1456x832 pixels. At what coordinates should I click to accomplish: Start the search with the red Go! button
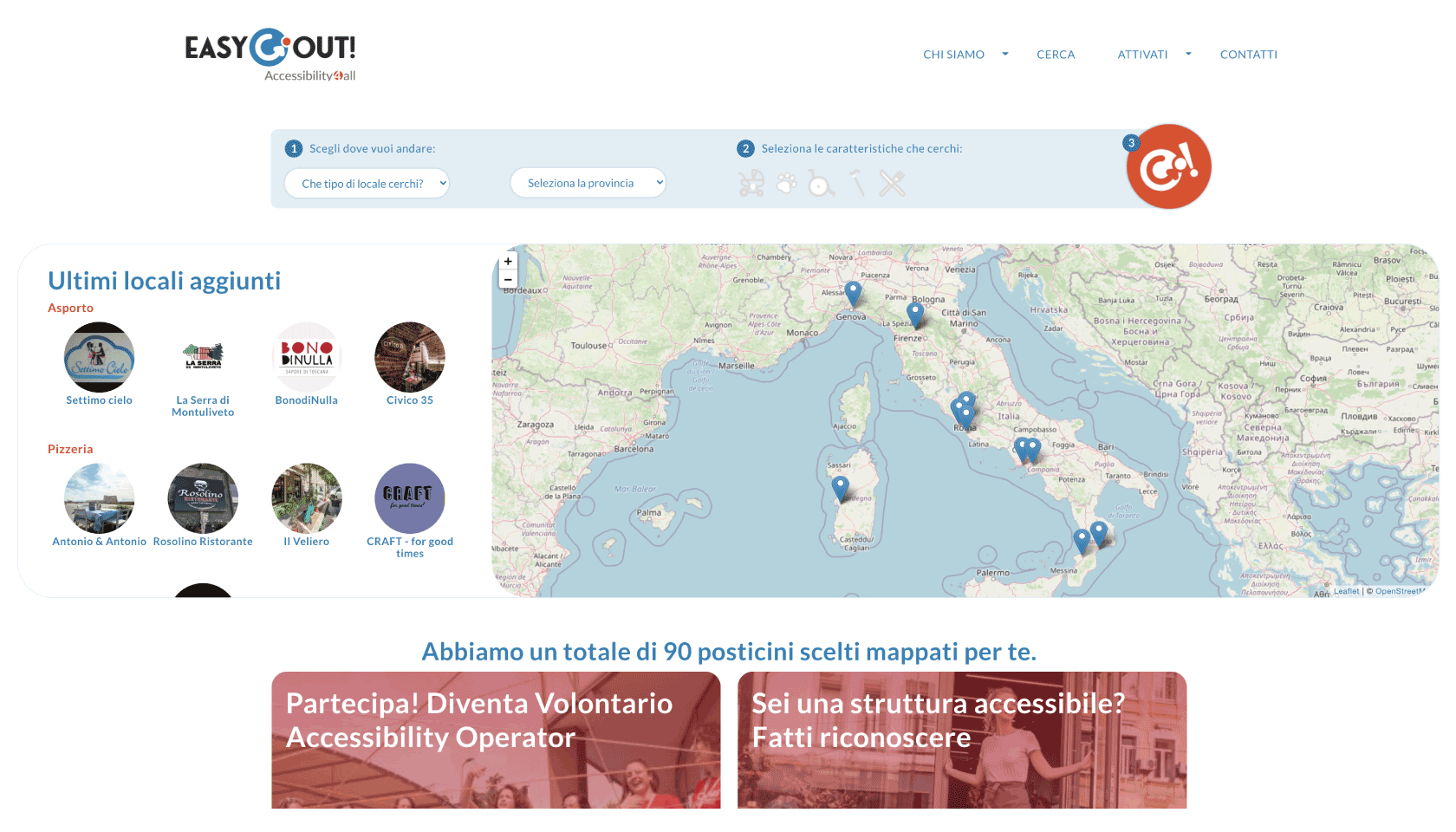tap(1168, 166)
